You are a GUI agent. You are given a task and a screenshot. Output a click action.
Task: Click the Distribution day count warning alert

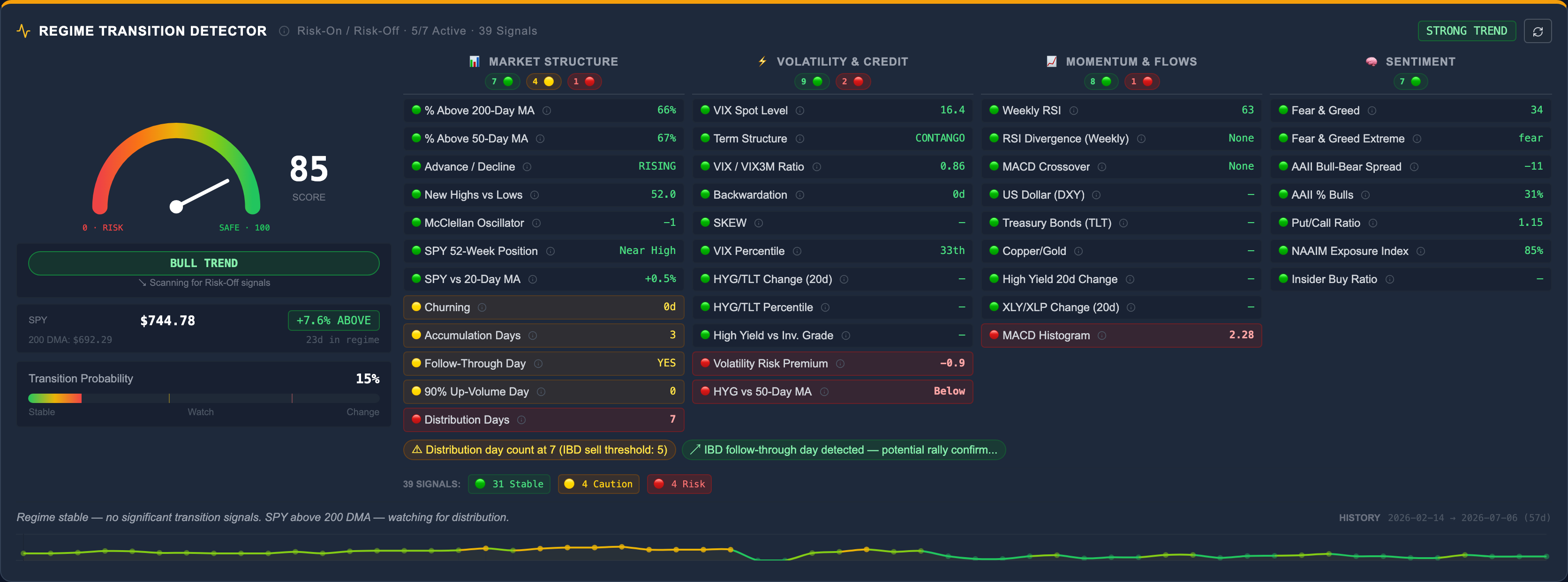tap(539, 450)
